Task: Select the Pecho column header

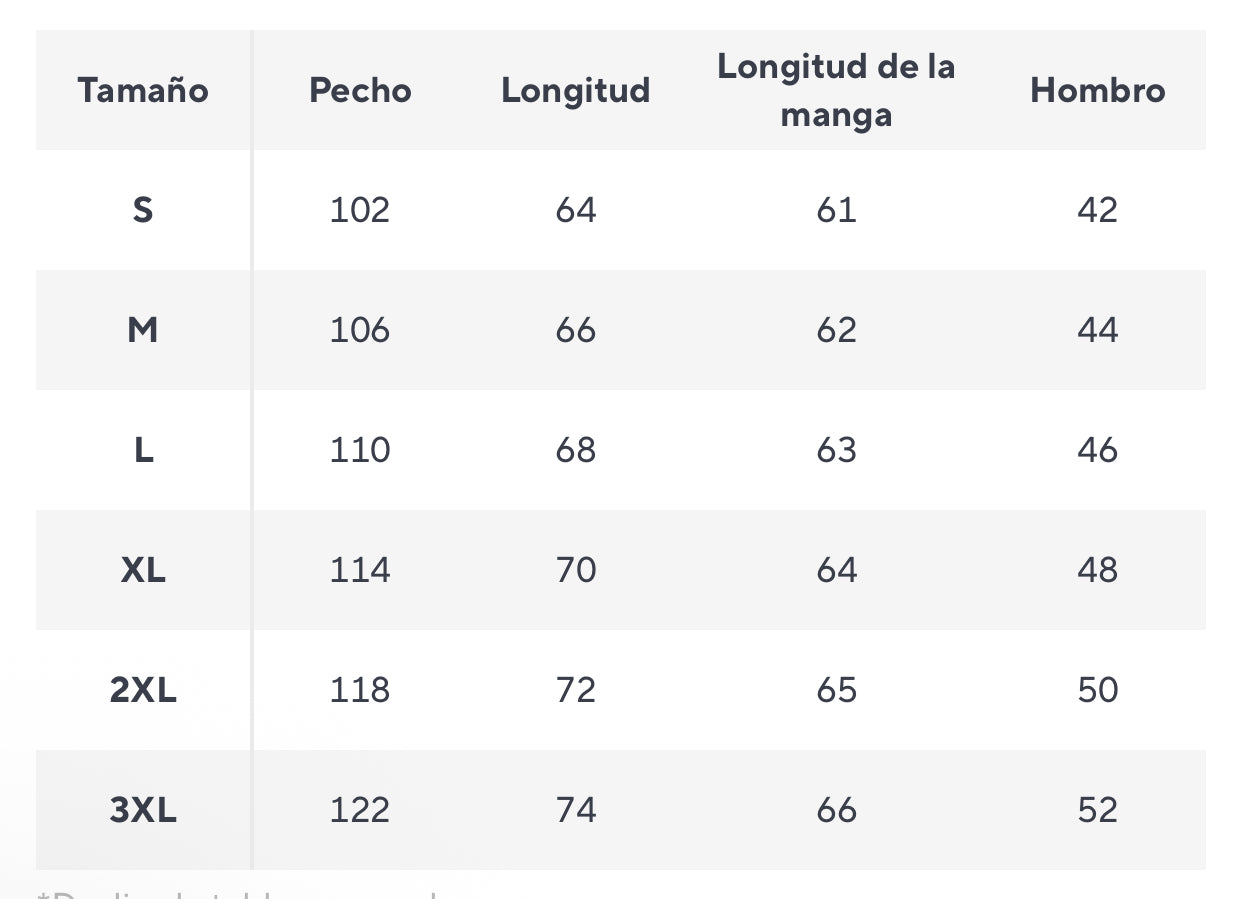Action: 360,90
